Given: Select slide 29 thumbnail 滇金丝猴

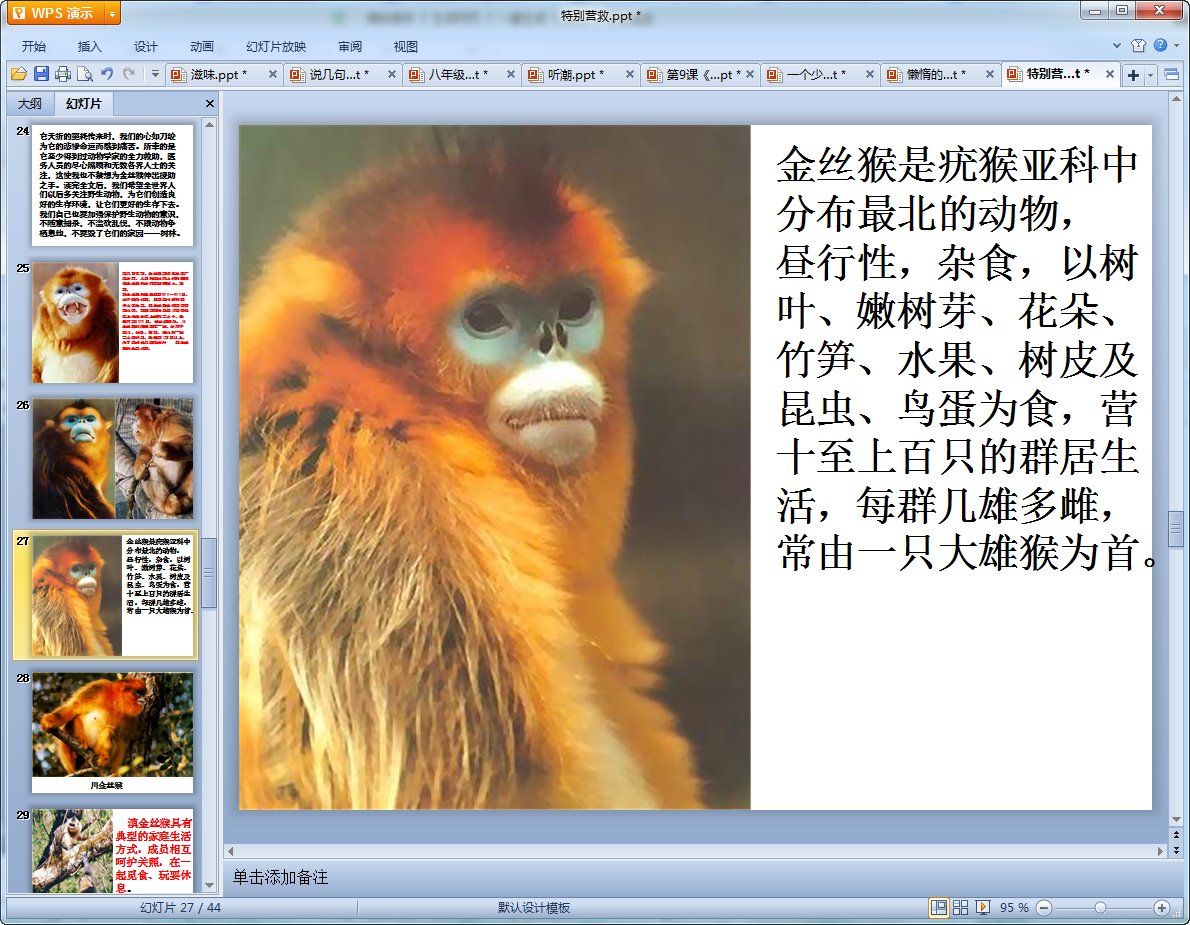Looking at the screenshot, I should click(112, 850).
